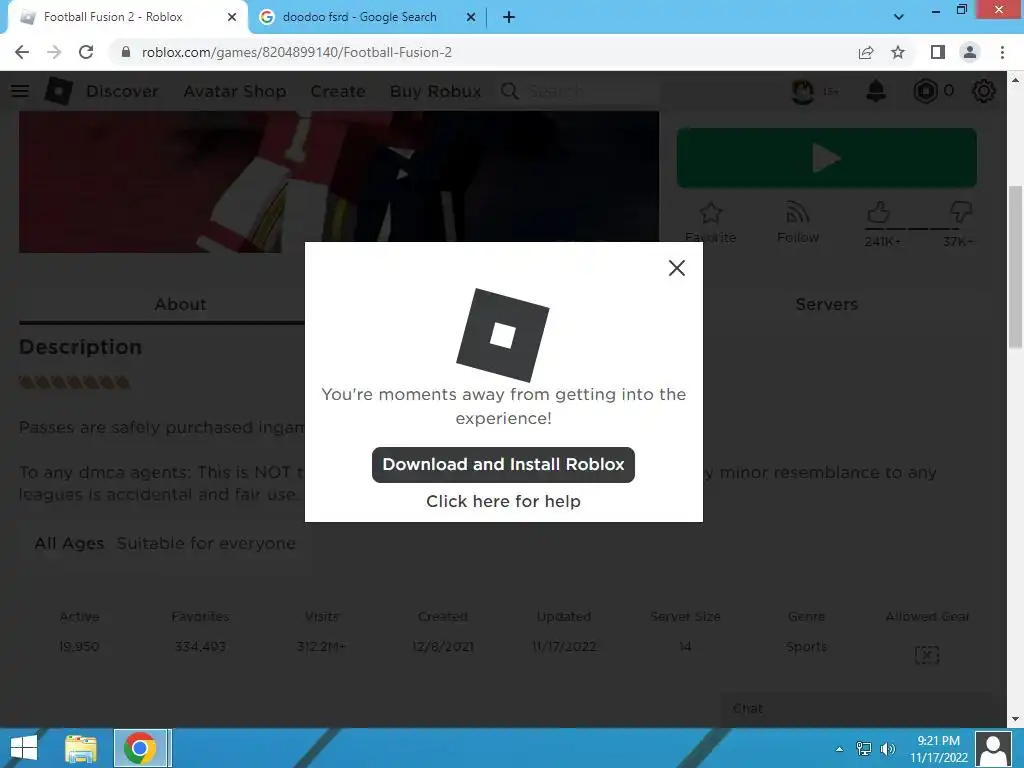Click Updated date 11/17/2022
The width and height of the screenshot is (1024, 768).
coord(564,647)
